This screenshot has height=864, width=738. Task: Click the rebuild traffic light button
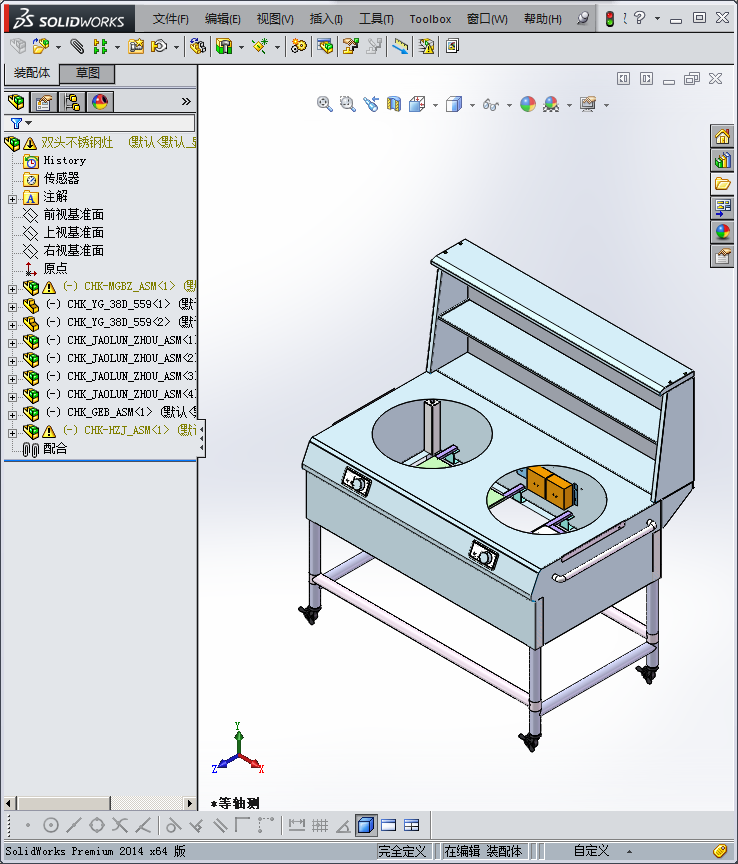coord(609,19)
